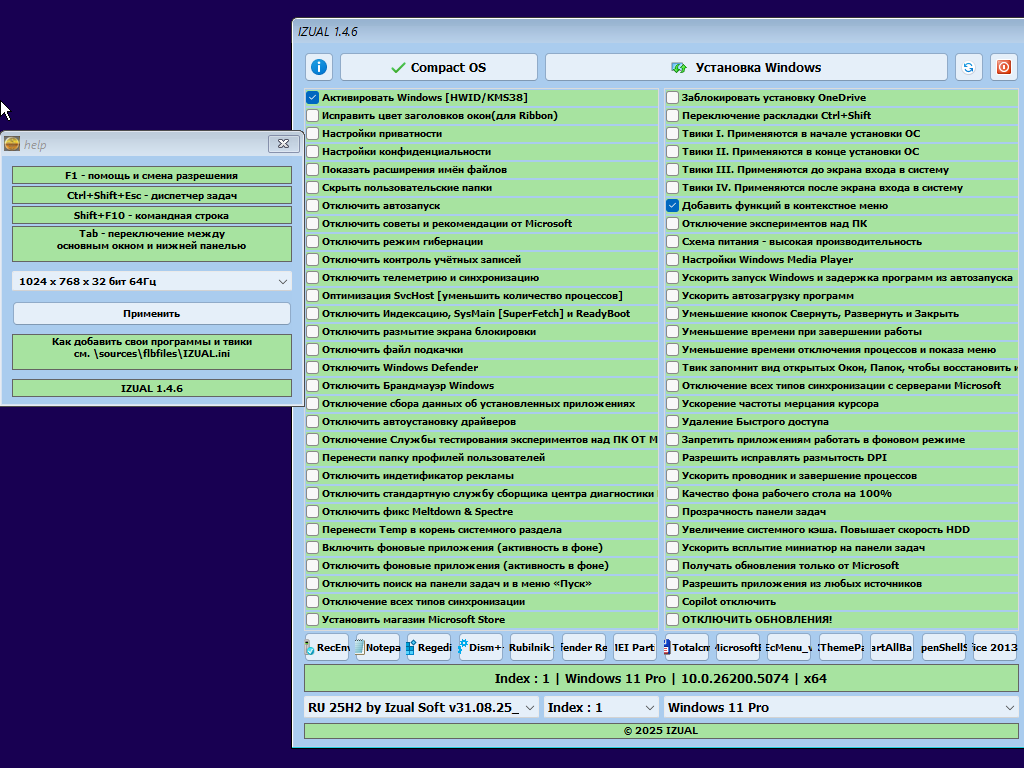The height and width of the screenshot is (768, 1024).
Task: Click the blue refresh arrows icon
Action: pos(968,67)
